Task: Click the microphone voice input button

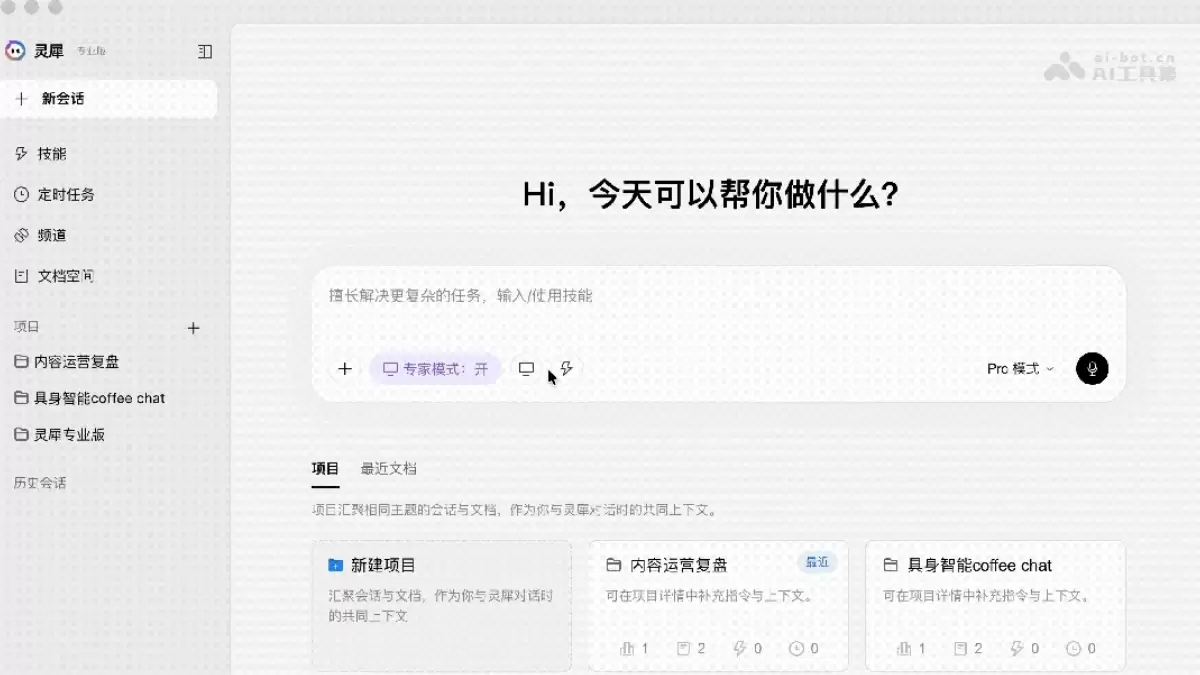Action: coord(1092,369)
